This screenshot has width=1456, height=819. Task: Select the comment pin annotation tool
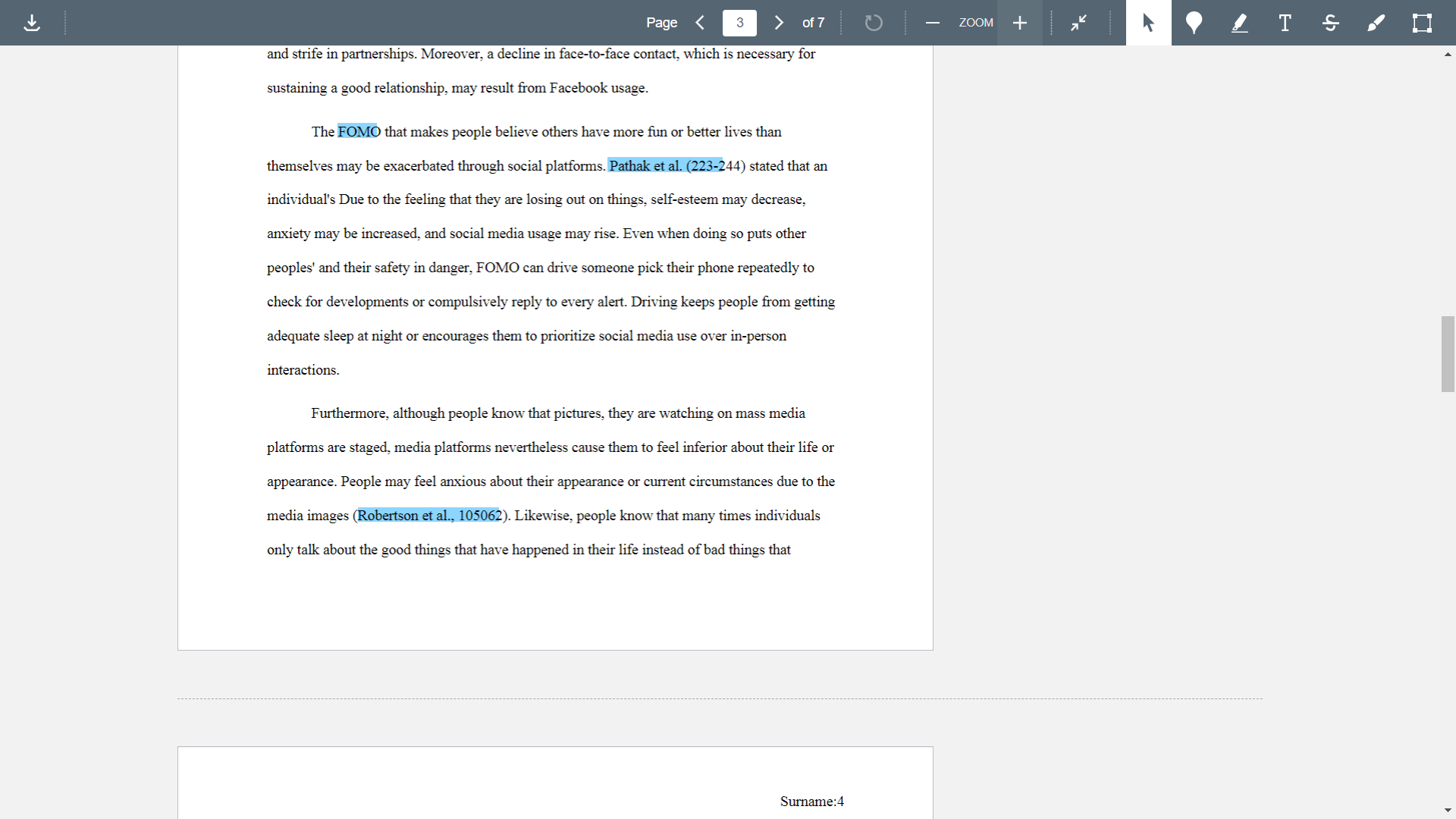[1194, 23]
